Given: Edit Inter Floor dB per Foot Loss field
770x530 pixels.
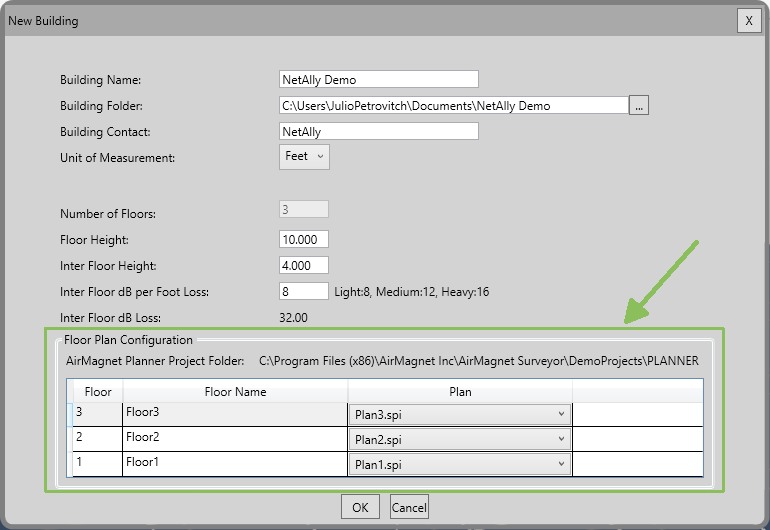Looking at the screenshot, I should 303,291.
